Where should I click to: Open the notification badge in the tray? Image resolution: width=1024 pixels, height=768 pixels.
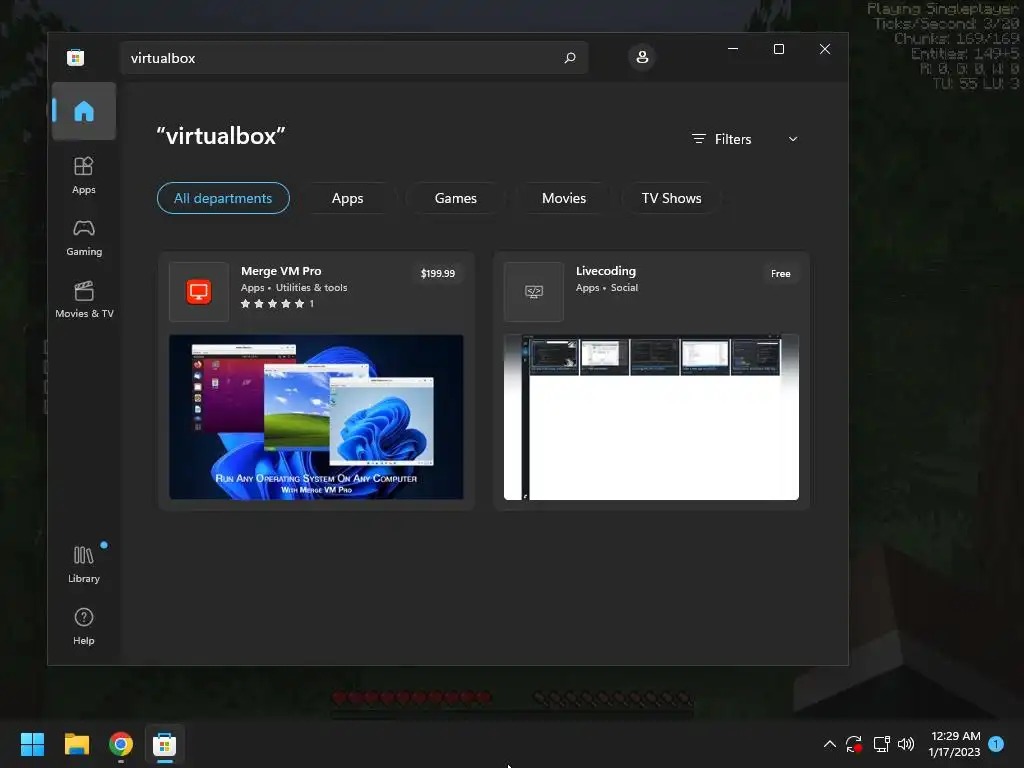pyautogui.click(x=996, y=744)
